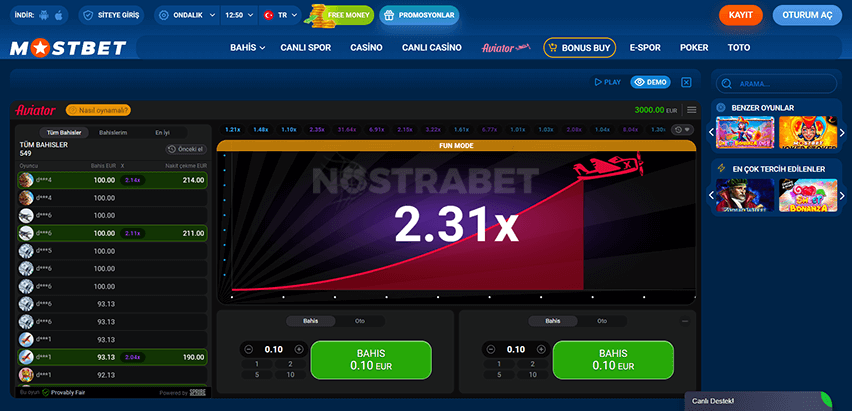
Task: Go to Mostbet home via logo
Action: click(x=68, y=48)
